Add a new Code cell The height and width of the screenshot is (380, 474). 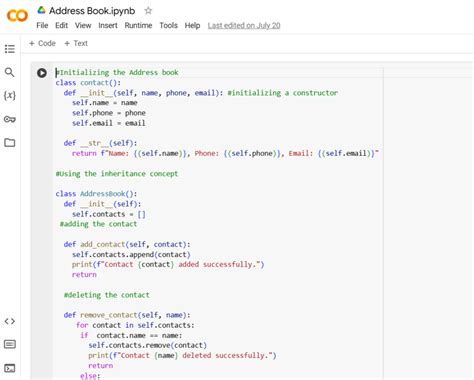(x=42, y=43)
